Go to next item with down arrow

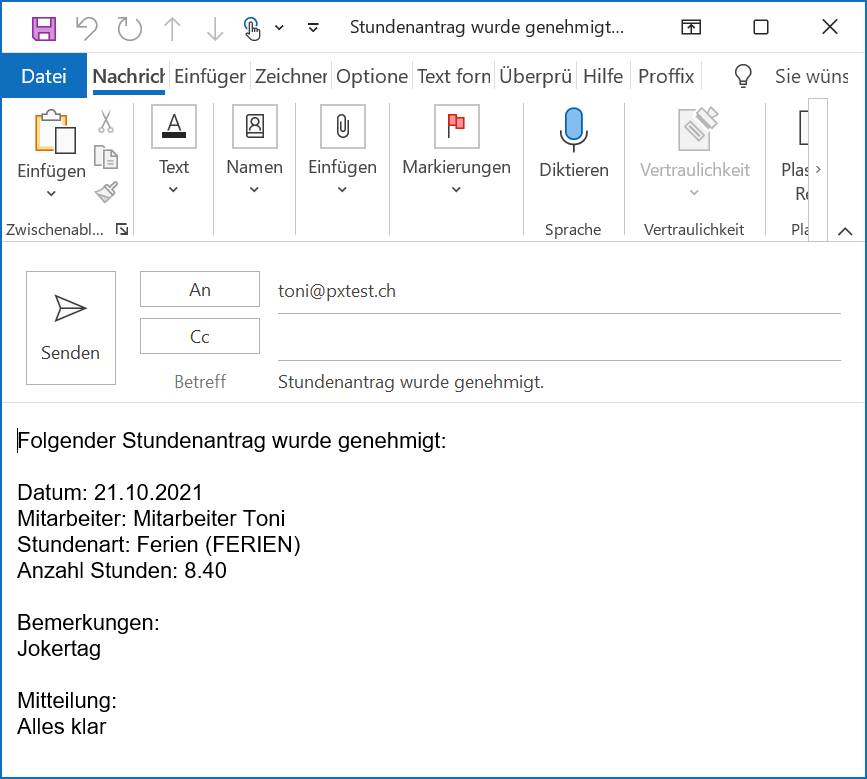click(215, 28)
